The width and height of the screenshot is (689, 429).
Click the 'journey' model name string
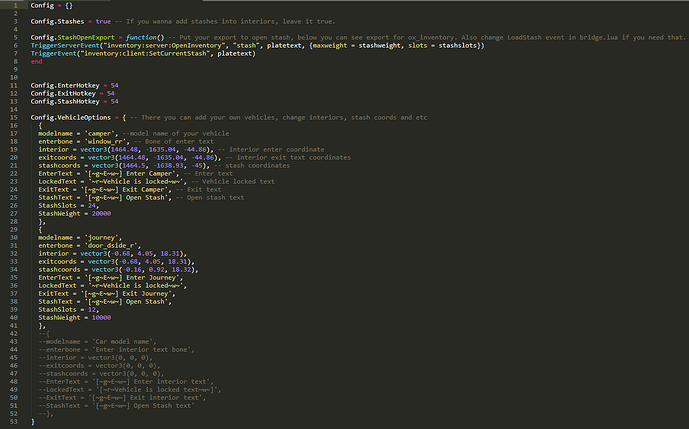(103, 237)
